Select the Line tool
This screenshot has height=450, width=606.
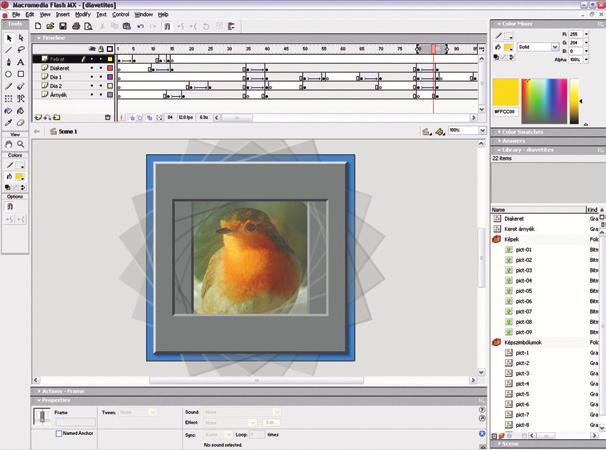point(9,50)
